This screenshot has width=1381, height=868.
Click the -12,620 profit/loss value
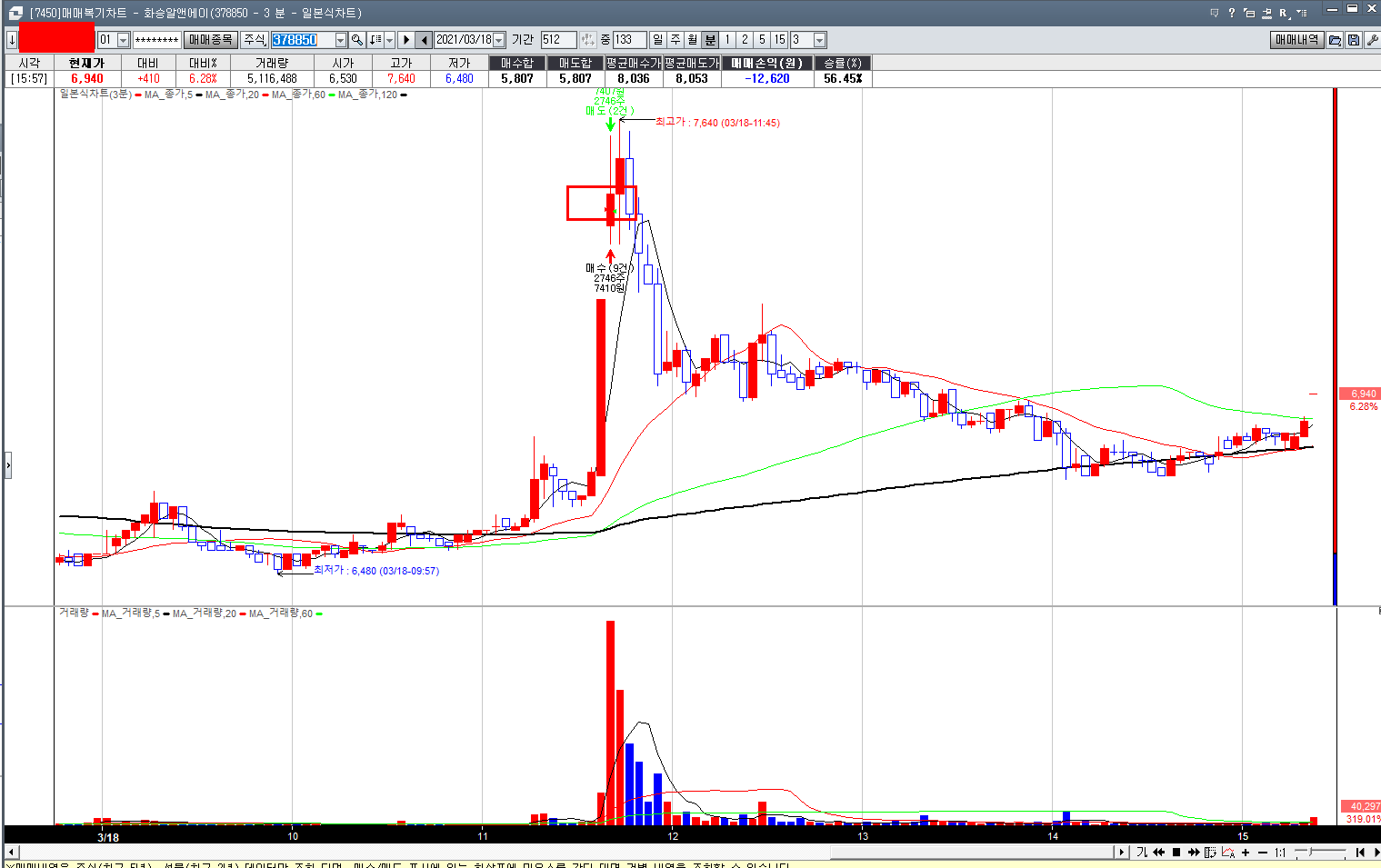767,78
